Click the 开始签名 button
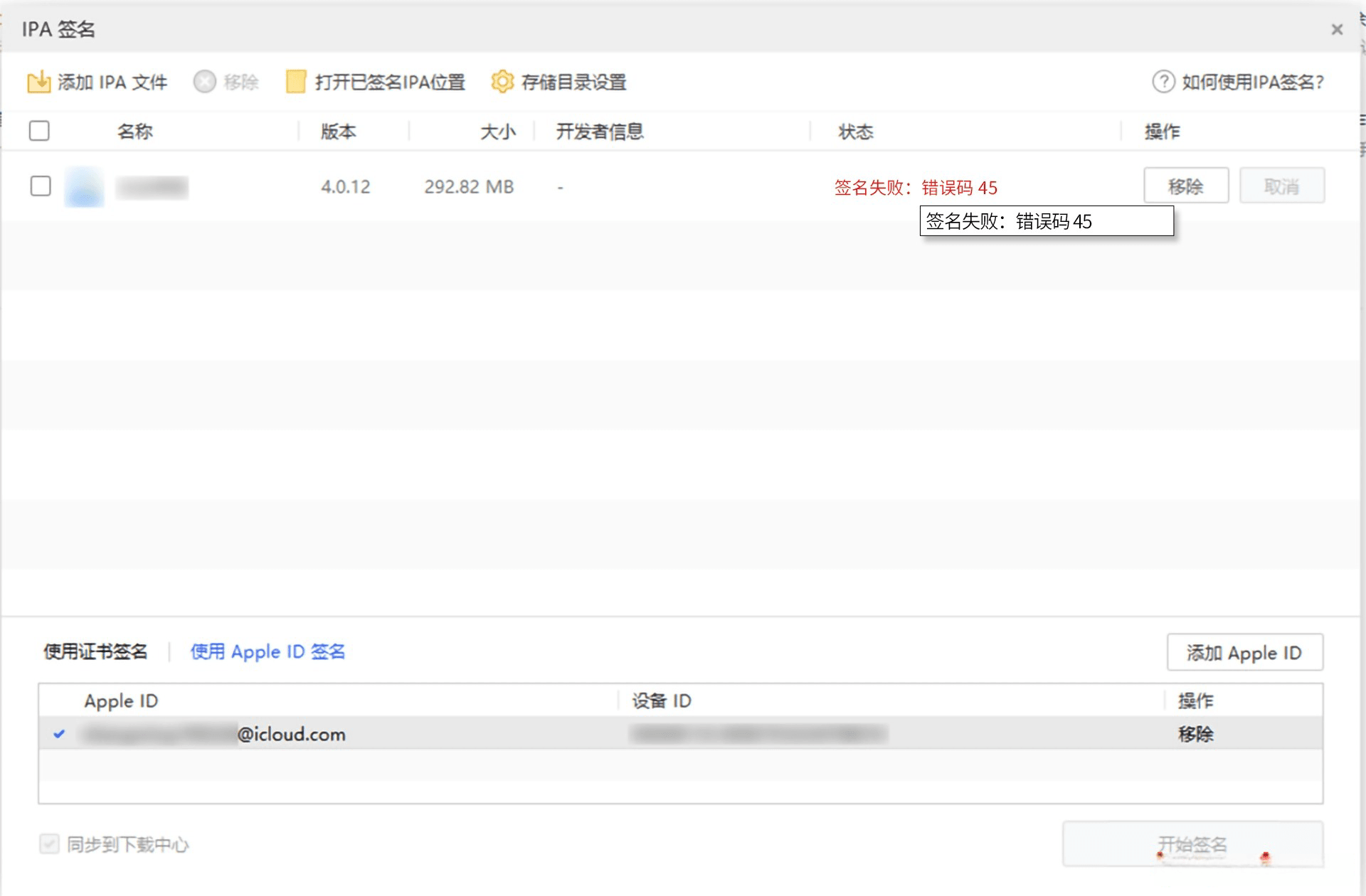Image resolution: width=1366 pixels, height=896 pixels. 1192,845
